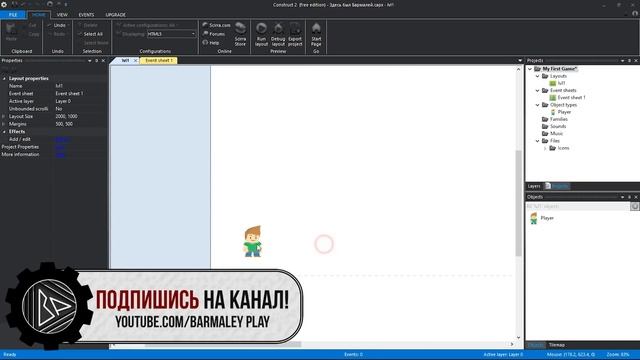The width and height of the screenshot is (640, 360).
Task: Pin the Projects panel
Action: [629, 60]
